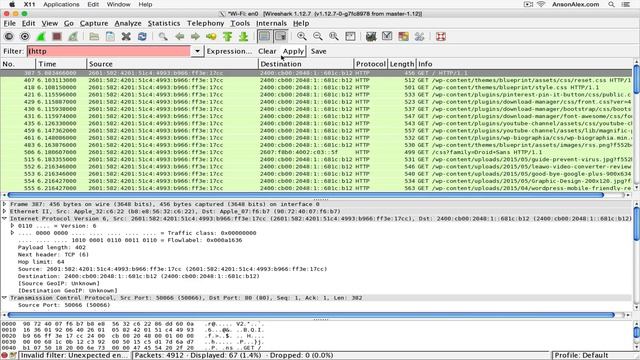
Task: Save this capture file icon
Action: pyautogui.click(x=110, y=37)
